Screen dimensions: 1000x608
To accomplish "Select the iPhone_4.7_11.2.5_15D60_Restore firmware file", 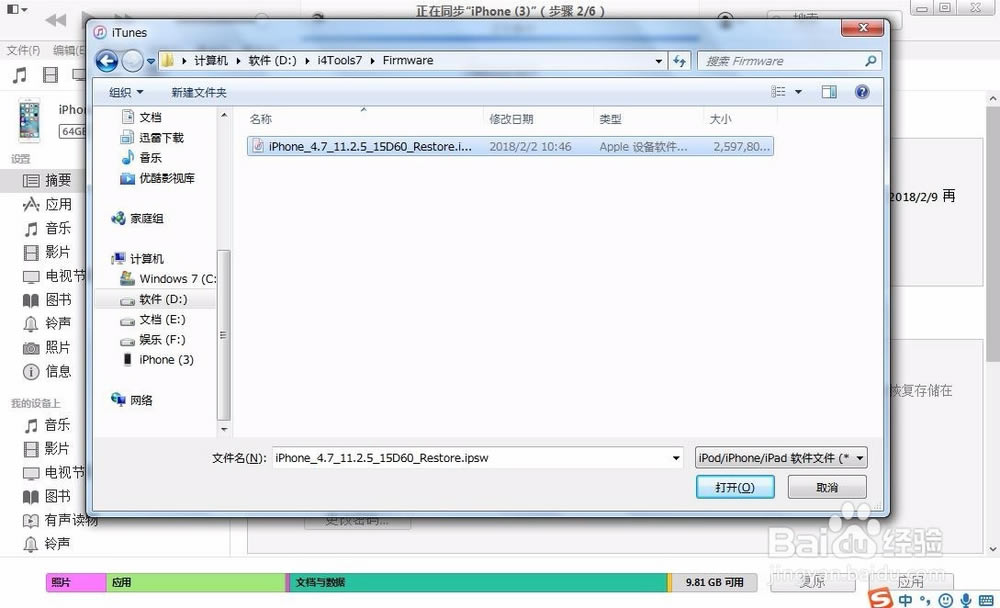I will click(x=510, y=146).
